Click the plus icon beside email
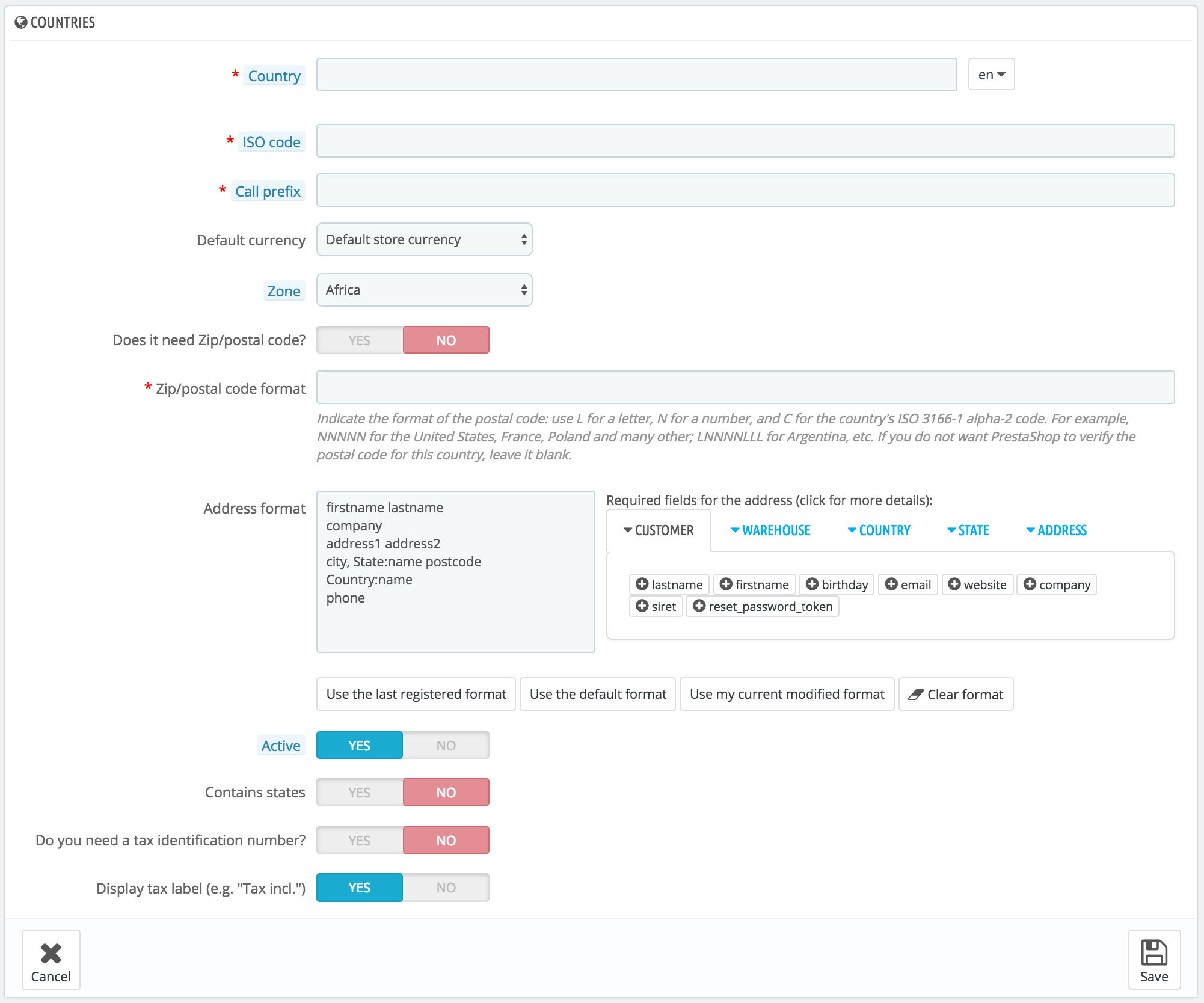 tap(891, 584)
